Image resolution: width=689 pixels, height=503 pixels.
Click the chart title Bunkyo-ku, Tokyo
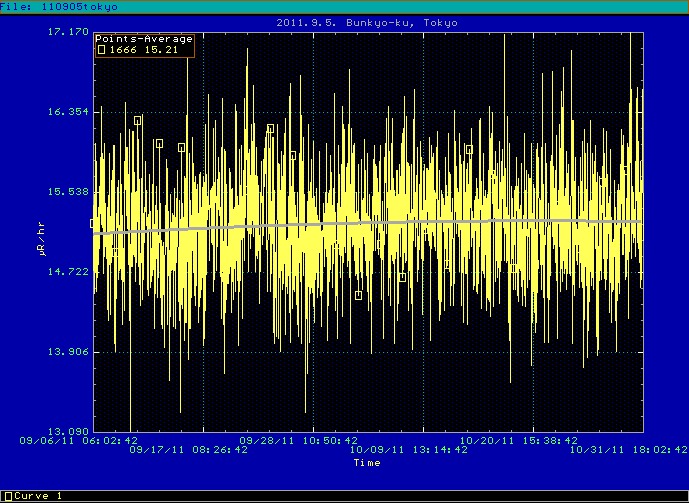344,21
